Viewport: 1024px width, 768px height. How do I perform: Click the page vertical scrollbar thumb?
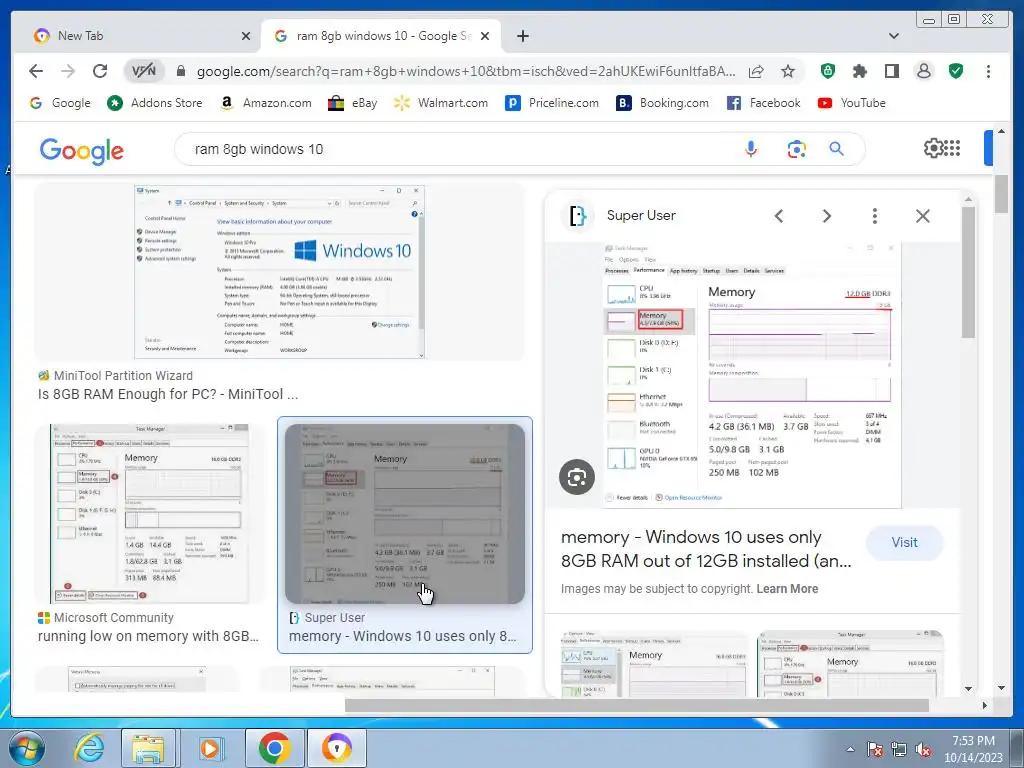tap(1001, 194)
